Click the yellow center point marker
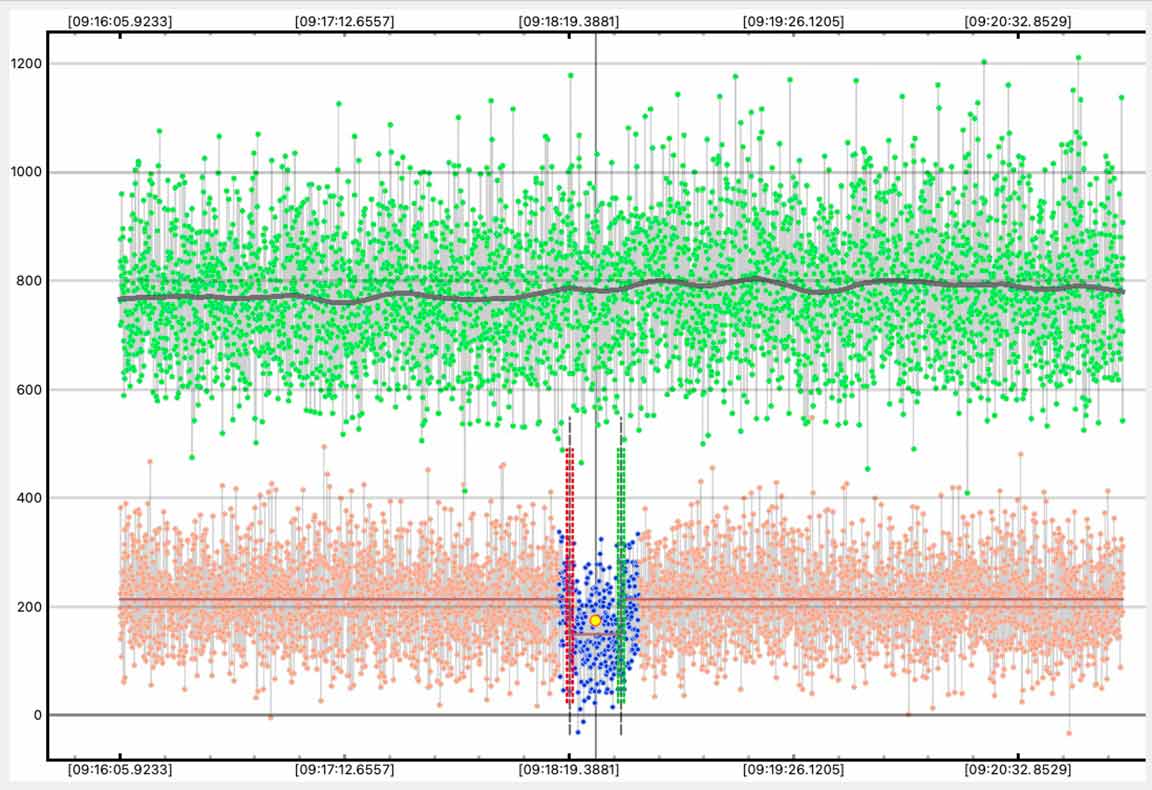Image resolution: width=1152 pixels, height=790 pixels. [595, 620]
